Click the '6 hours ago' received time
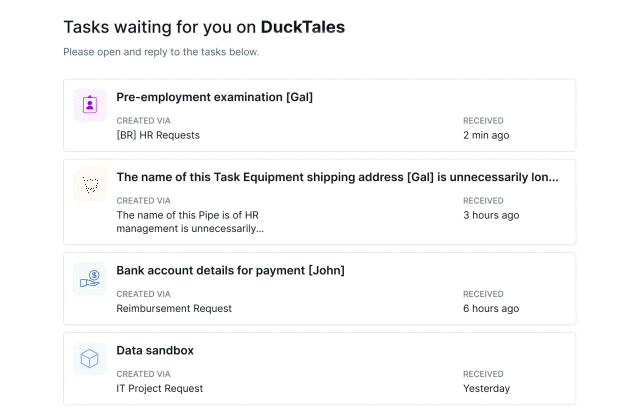This screenshot has width=640, height=420. 491,309
